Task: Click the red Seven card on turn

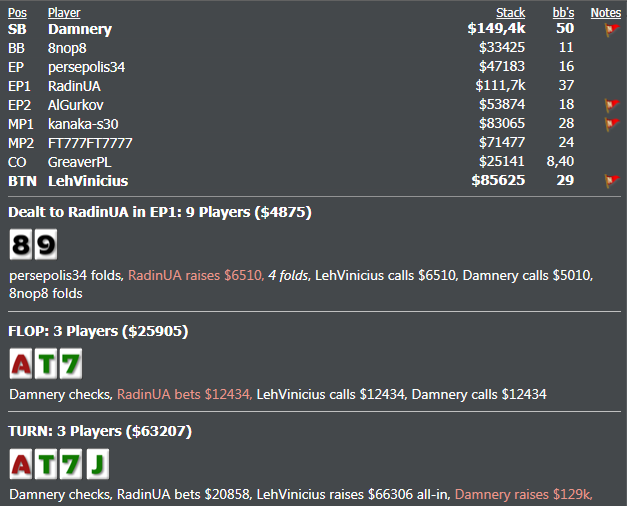Action: (70, 465)
